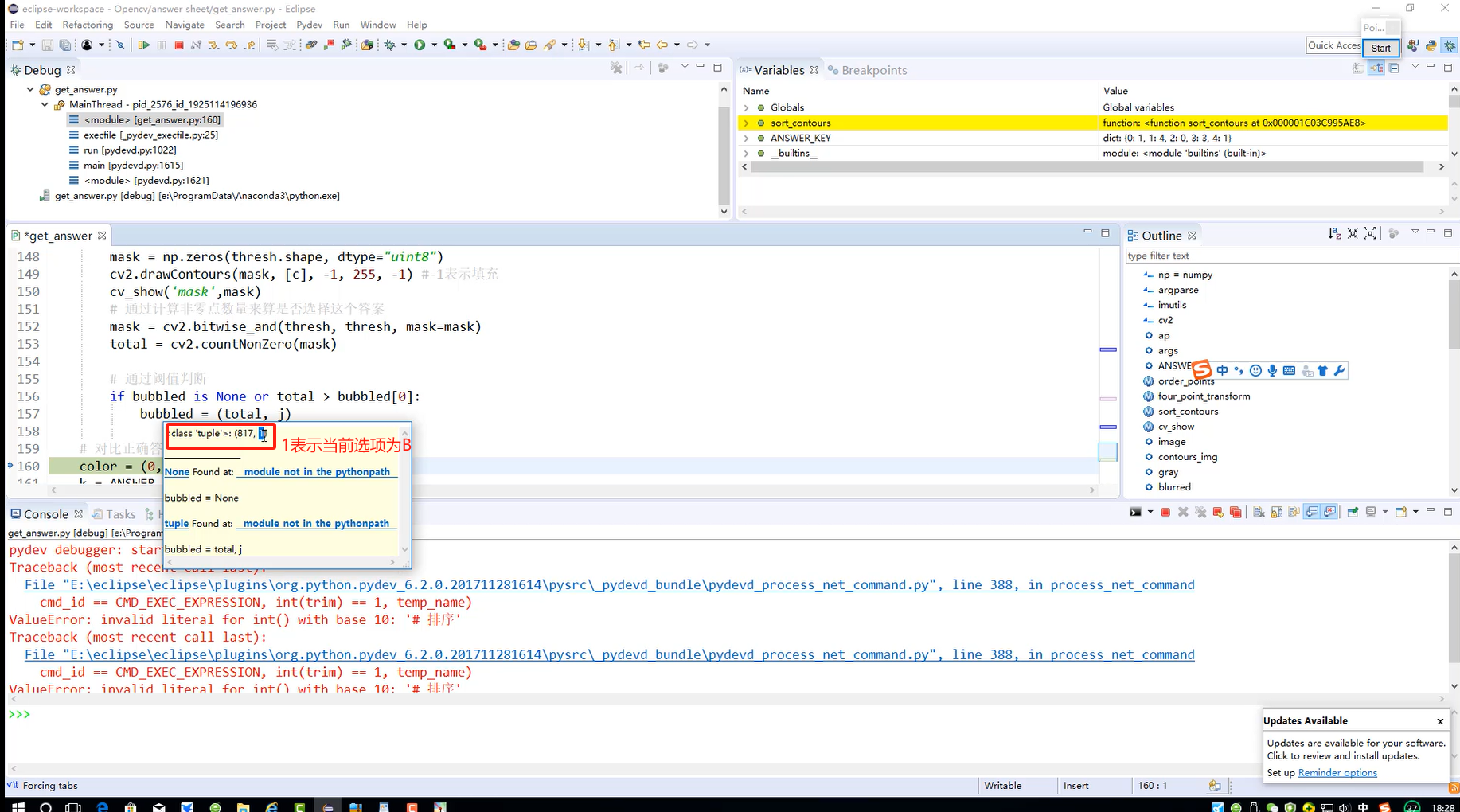Viewport: 1460px width, 812px height.
Task: Click the Reminder options link
Action: tap(1337, 772)
